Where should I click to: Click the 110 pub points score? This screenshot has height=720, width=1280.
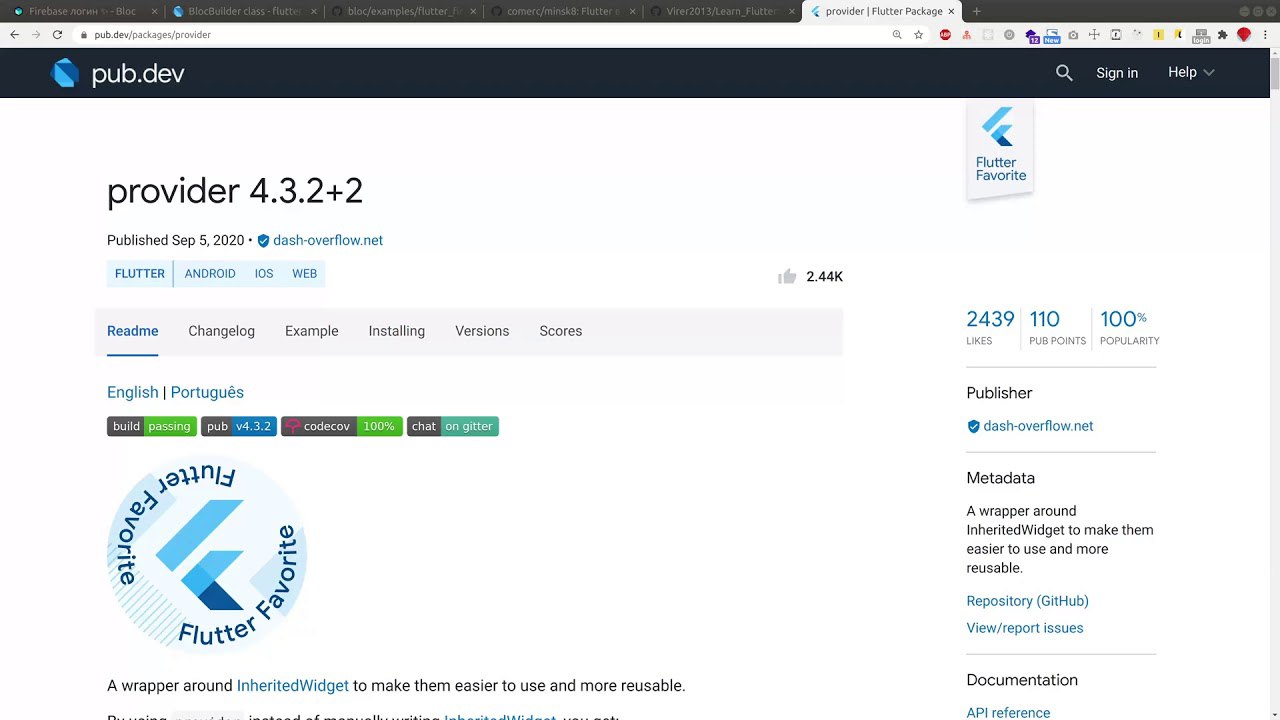click(x=1057, y=327)
